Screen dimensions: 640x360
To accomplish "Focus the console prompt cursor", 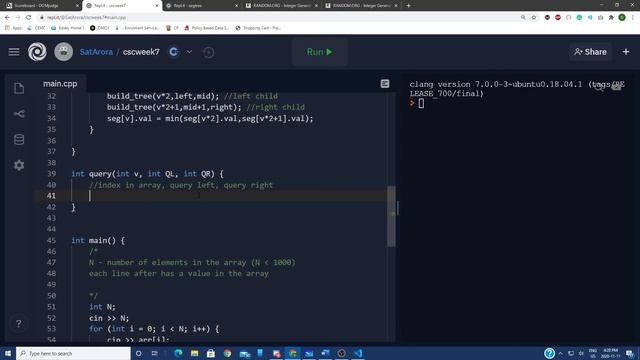I will 421,104.
